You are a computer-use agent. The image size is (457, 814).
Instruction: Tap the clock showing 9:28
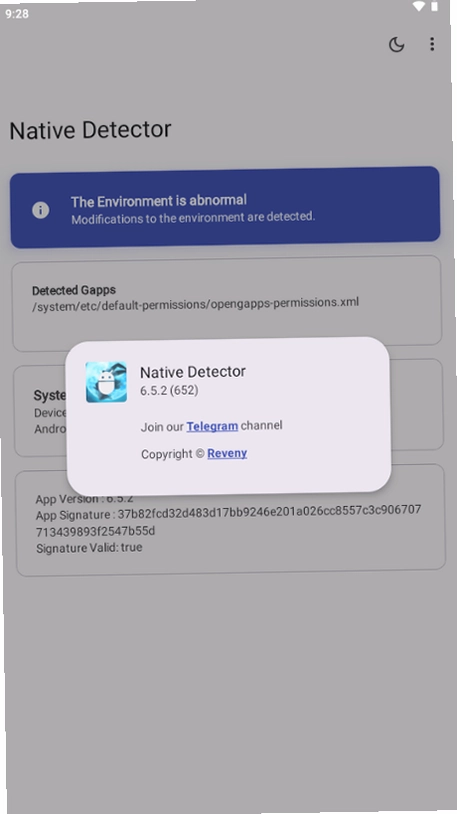17,14
